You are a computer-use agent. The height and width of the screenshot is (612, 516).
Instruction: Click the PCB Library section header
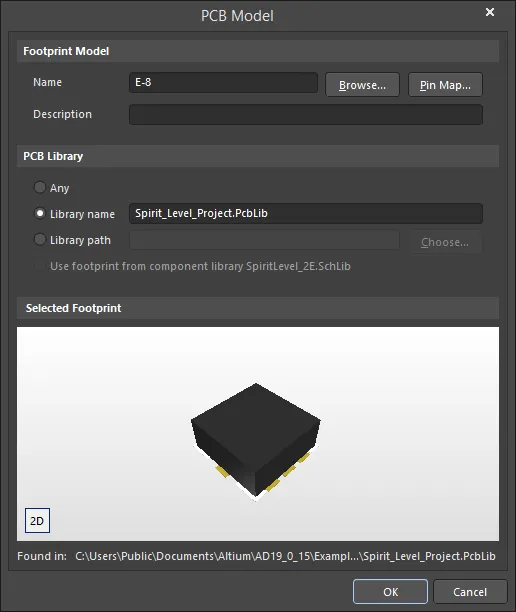tap(258, 156)
